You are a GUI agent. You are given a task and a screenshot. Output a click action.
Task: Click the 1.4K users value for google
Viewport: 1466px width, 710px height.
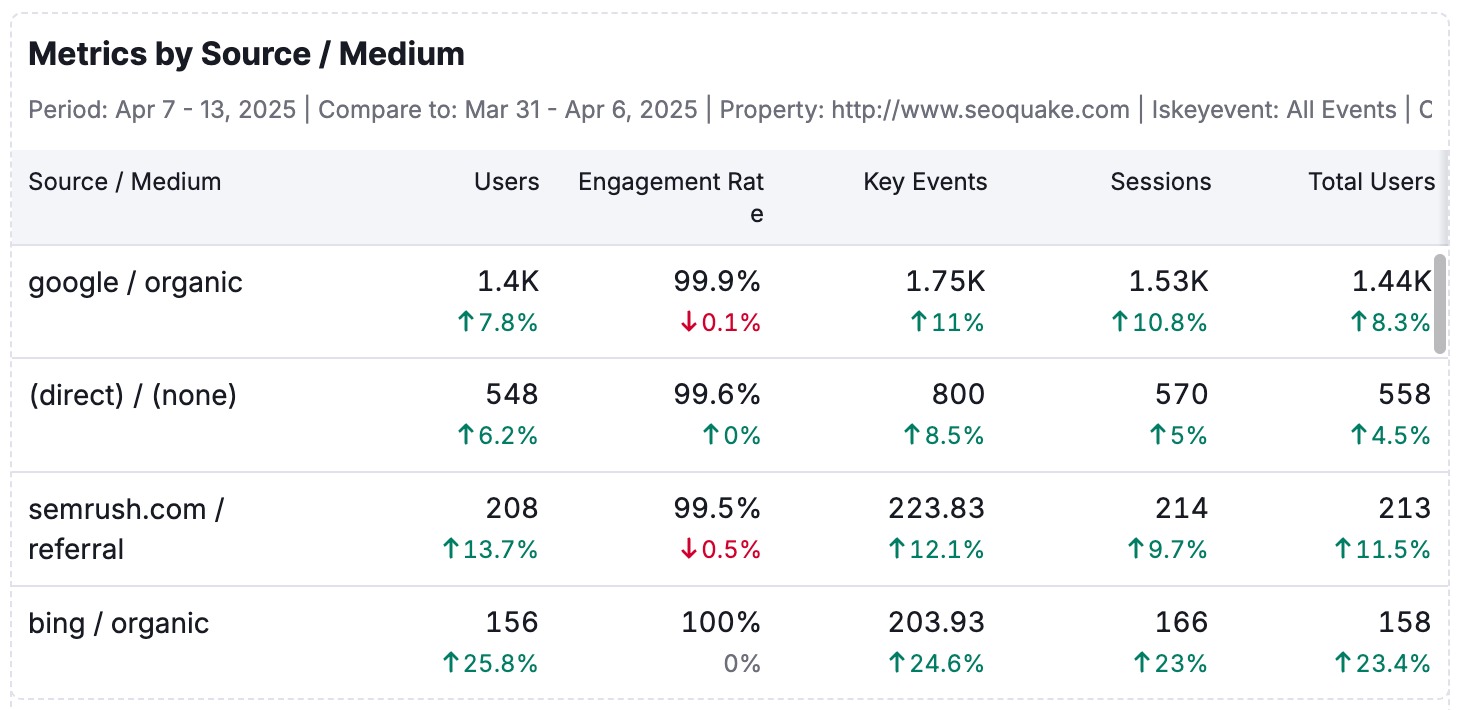point(507,283)
